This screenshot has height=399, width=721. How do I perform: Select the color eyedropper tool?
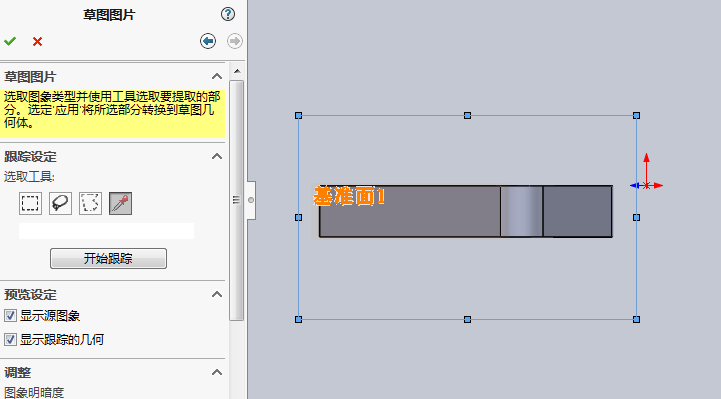click(x=120, y=203)
